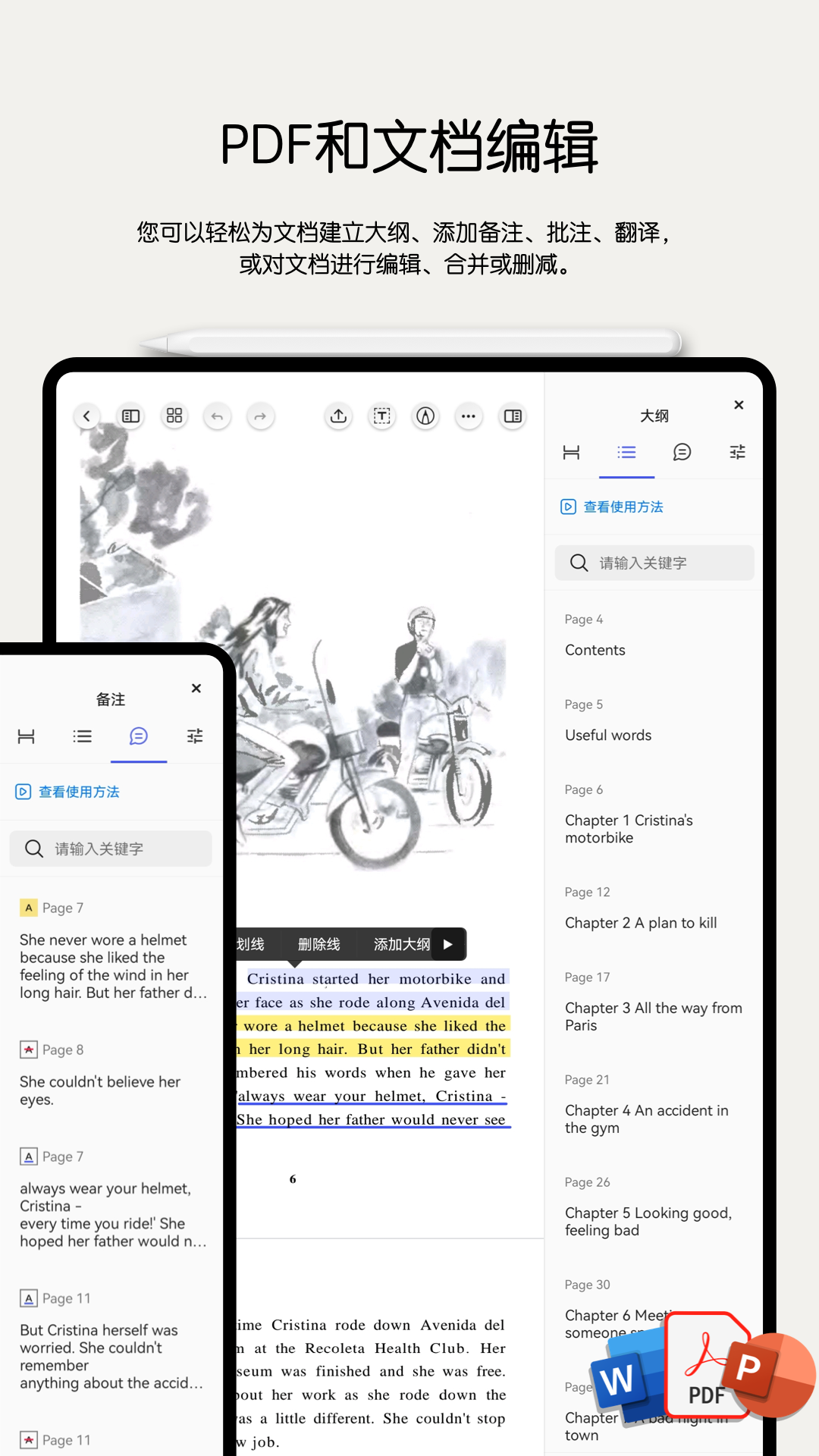Image resolution: width=819 pixels, height=1456 pixels.
Task: Open the three-dots more options menu
Action: pos(469,416)
